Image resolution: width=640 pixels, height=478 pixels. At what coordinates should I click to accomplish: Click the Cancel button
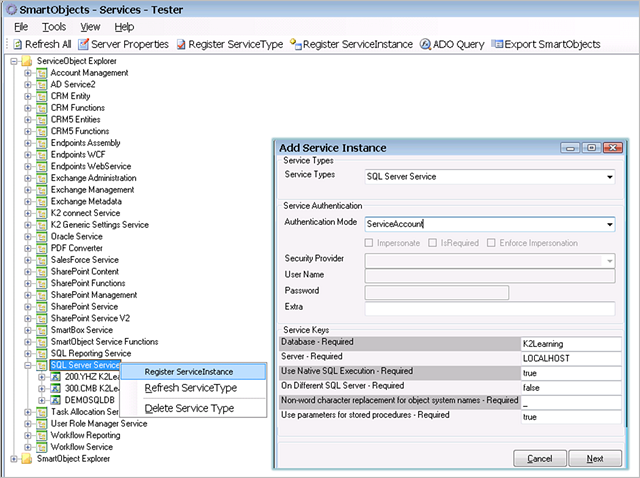click(x=540, y=458)
